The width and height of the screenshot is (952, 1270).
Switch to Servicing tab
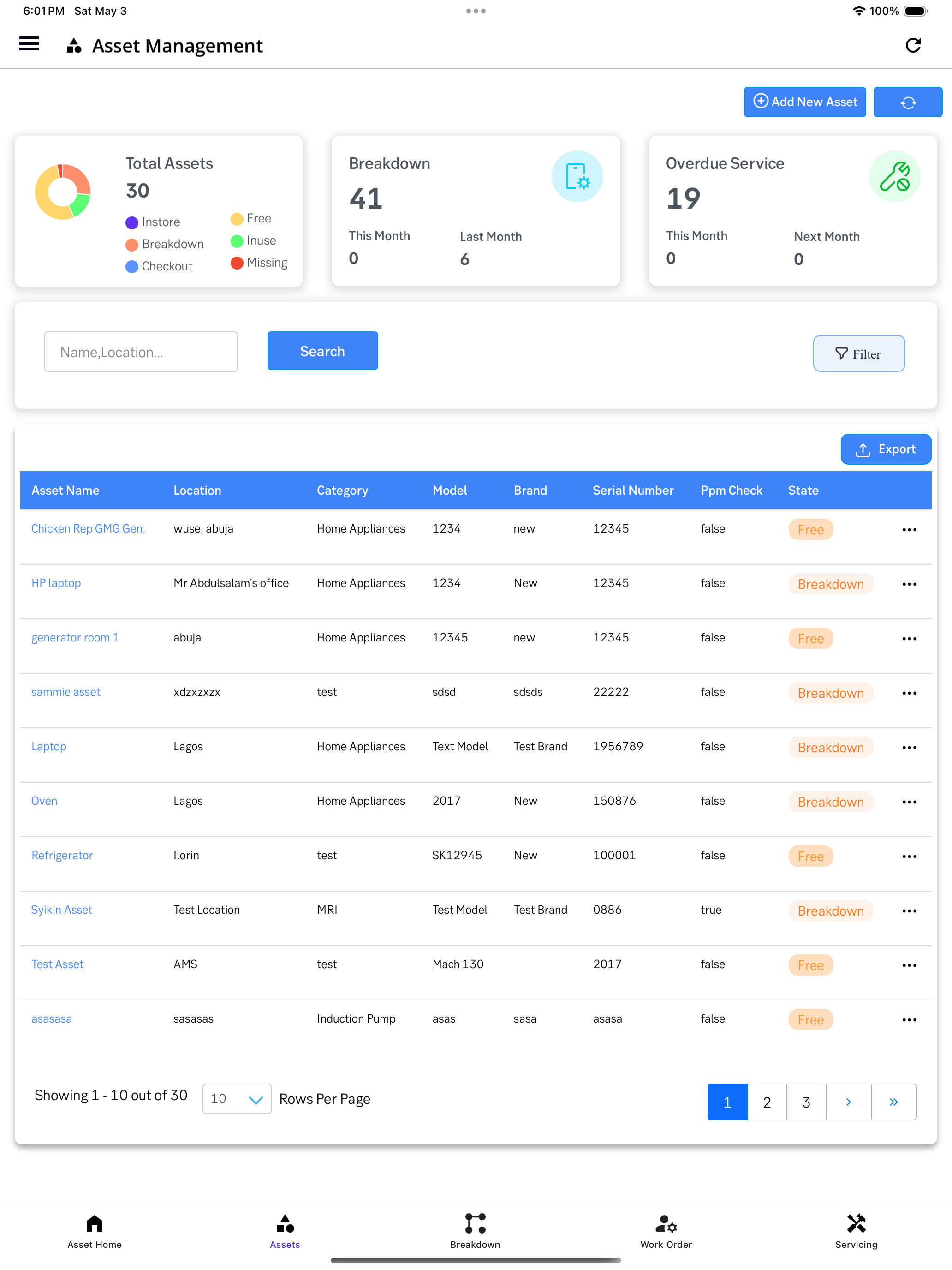[x=856, y=1232]
